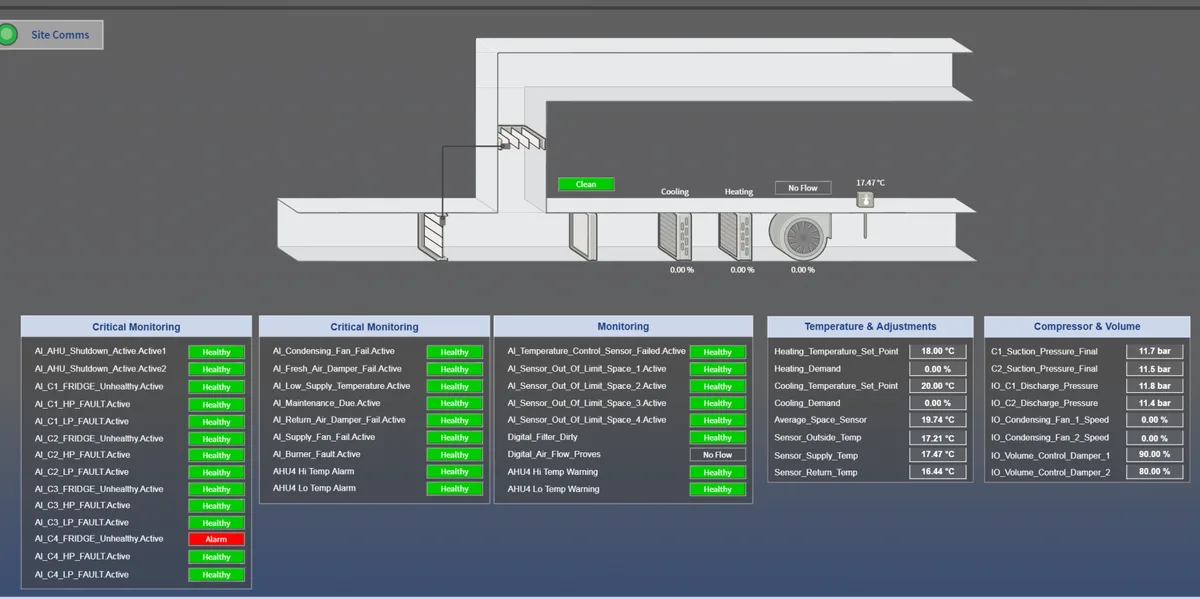This screenshot has height=599, width=1200.
Task: Select the supply fan blower icon
Action: point(802,238)
